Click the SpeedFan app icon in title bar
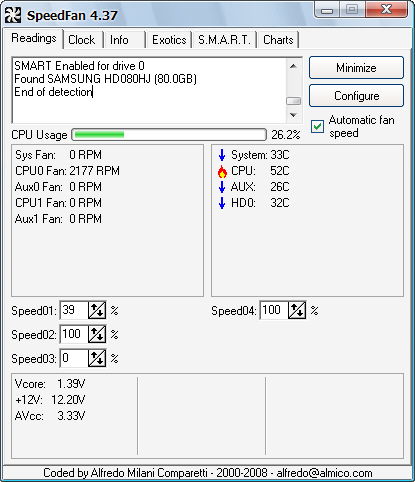The height and width of the screenshot is (482, 415). (13, 15)
